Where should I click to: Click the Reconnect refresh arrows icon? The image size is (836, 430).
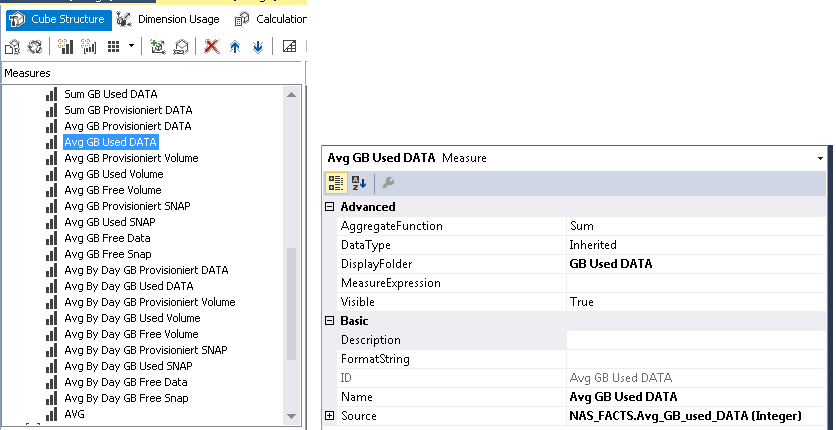[x=35, y=47]
